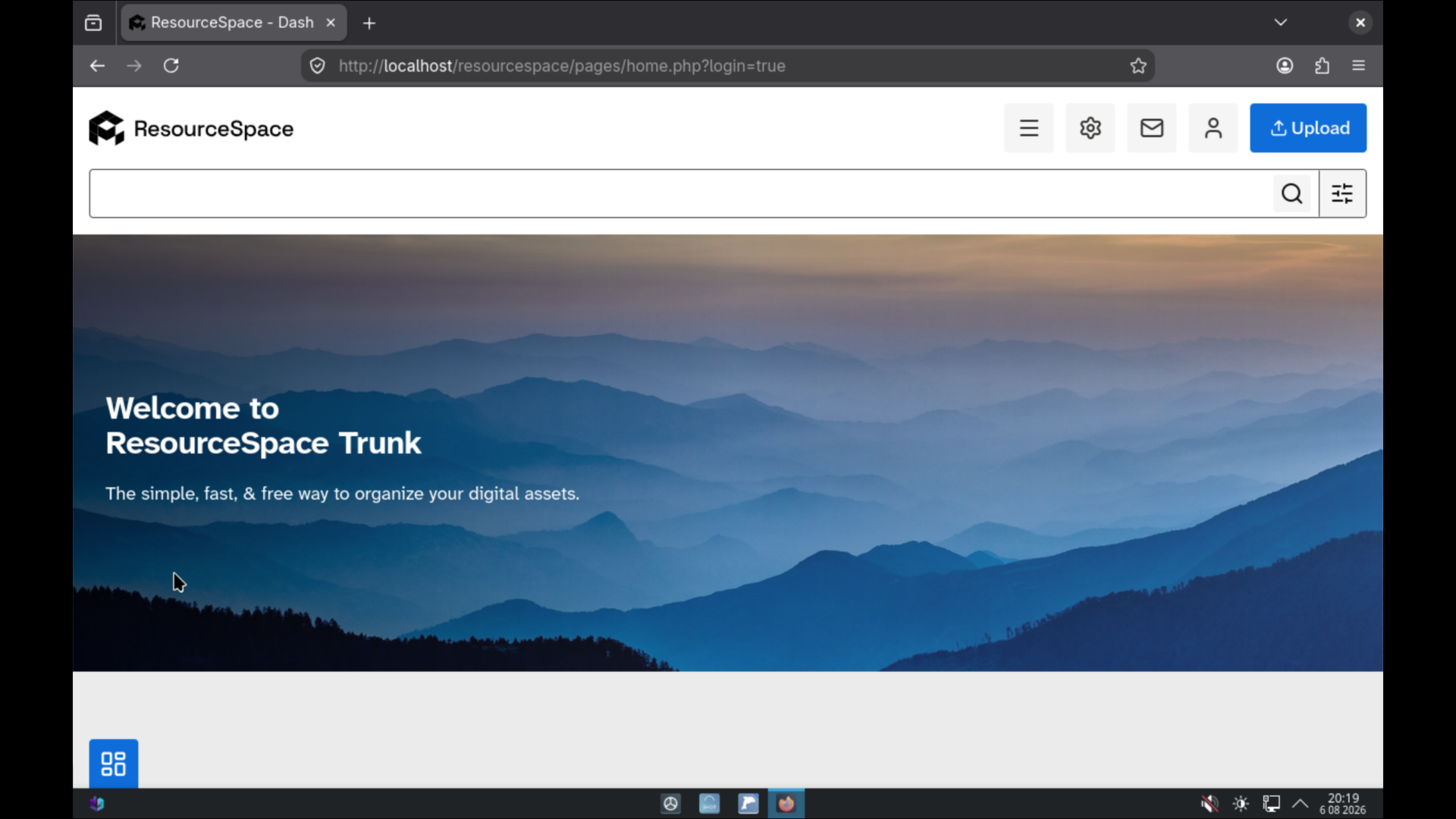This screenshot has width=1456, height=819.
Task: Open browser extensions icon
Action: pos(1322,66)
